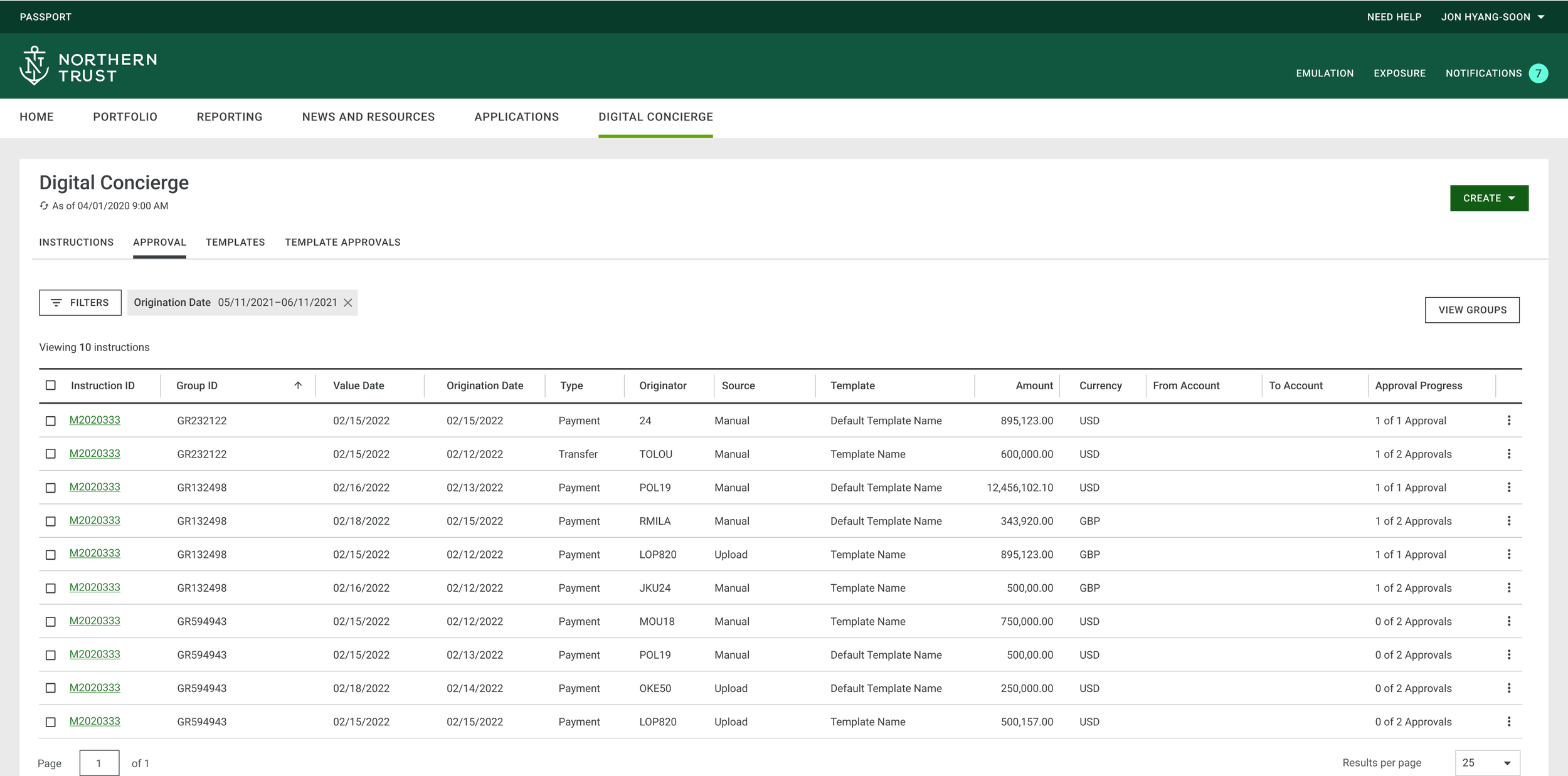The height and width of the screenshot is (776, 1568).
Task: Open three-dot menu for the 12,456,102.10 payment
Action: tap(1508, 487)
